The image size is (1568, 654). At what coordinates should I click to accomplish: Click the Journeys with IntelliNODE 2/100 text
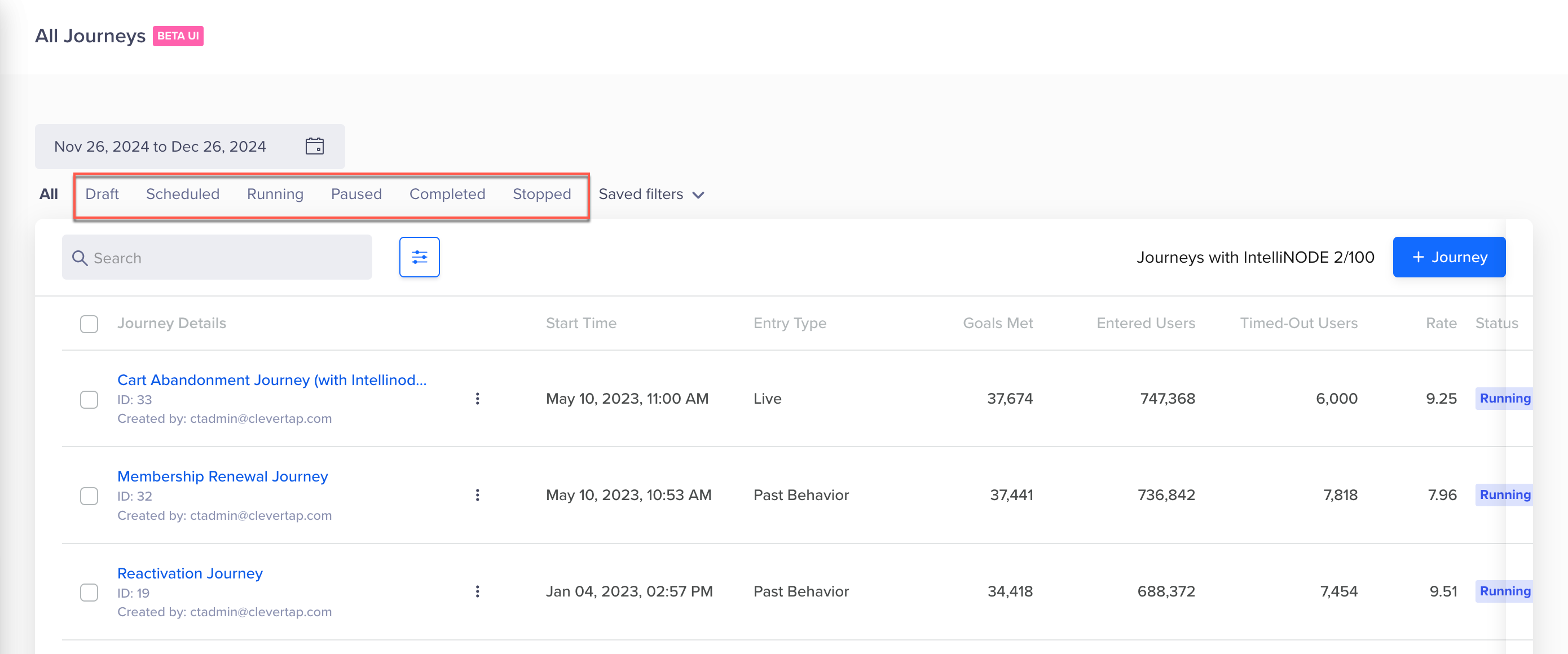(x=1255, y=257)
